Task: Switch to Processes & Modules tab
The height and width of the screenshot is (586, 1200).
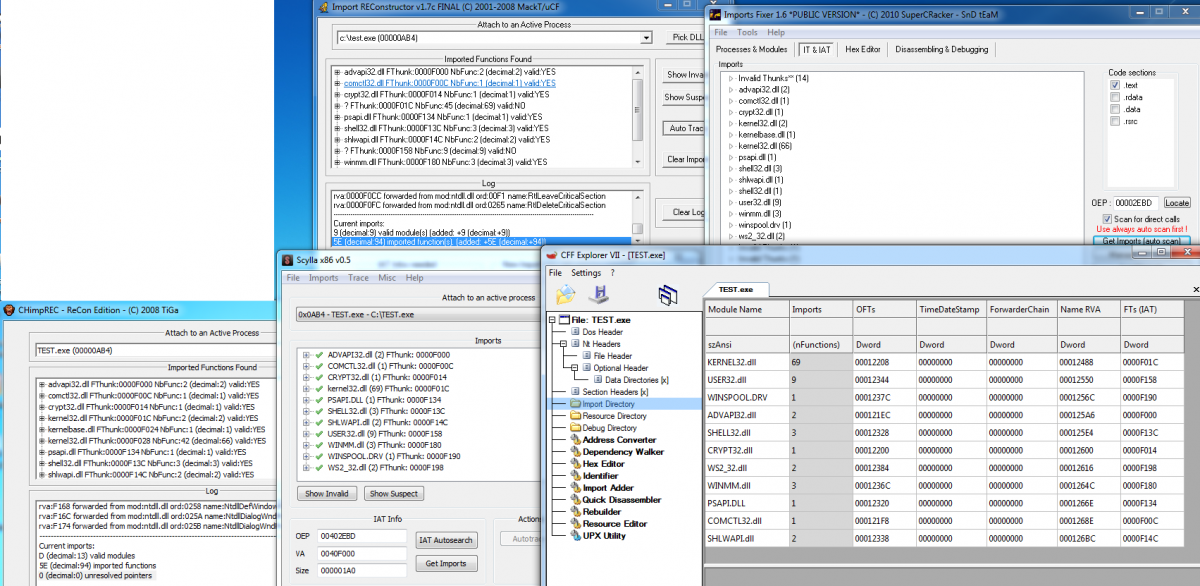Action: 752,49
